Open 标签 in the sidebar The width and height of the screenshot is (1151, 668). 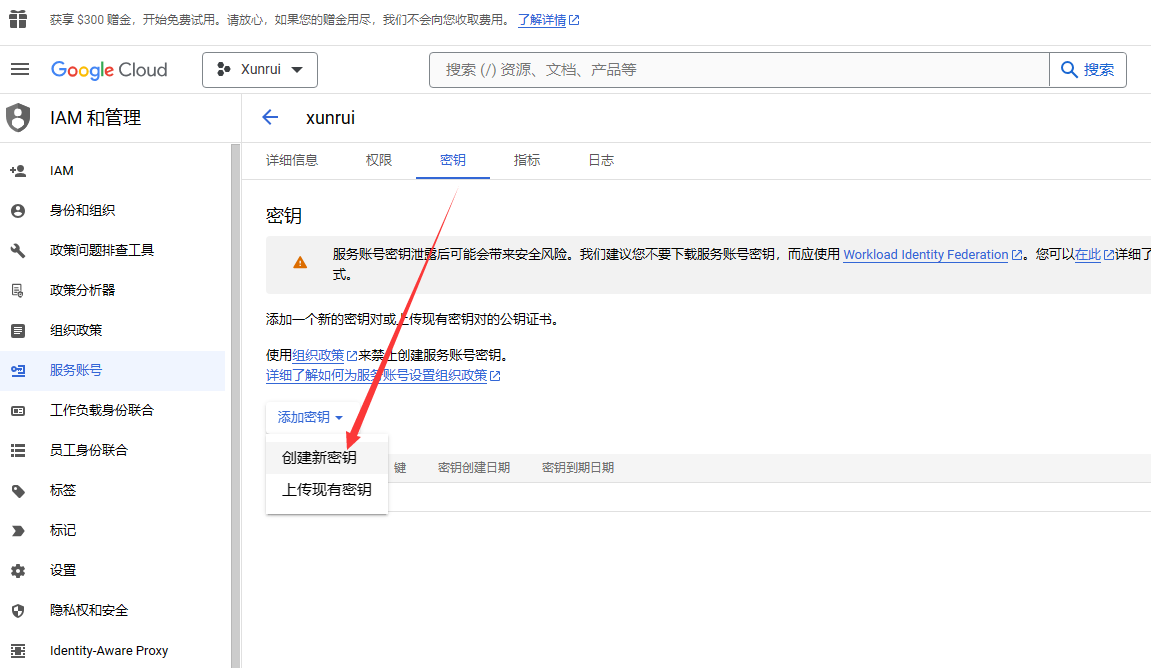coord(112,491)
